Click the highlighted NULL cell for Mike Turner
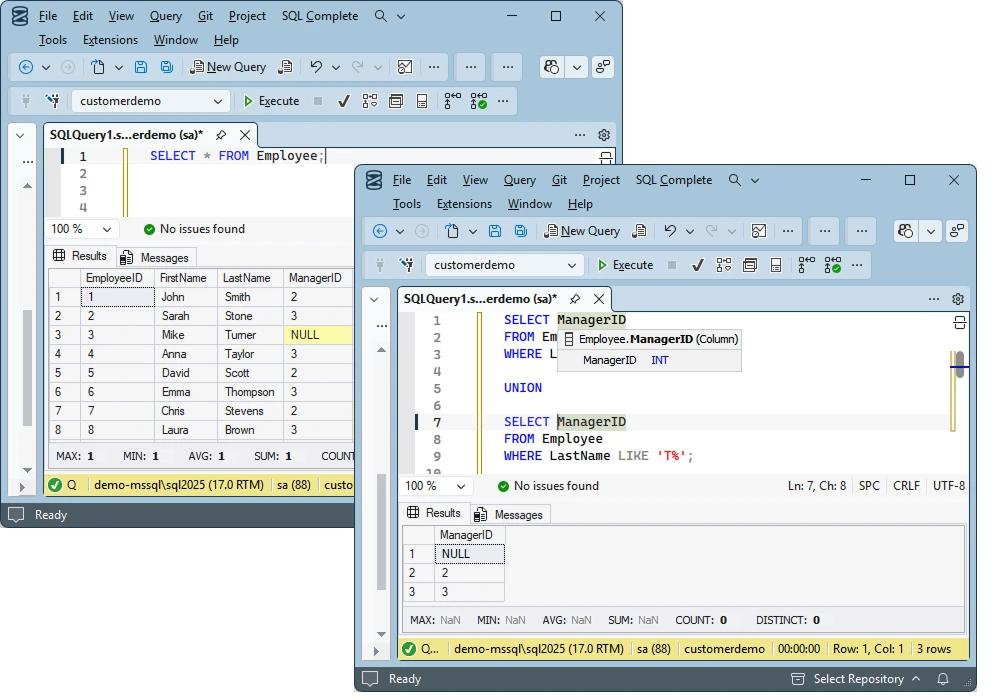Image resolution: width=1000 pixels, height=700 pixels. [318, 335]
